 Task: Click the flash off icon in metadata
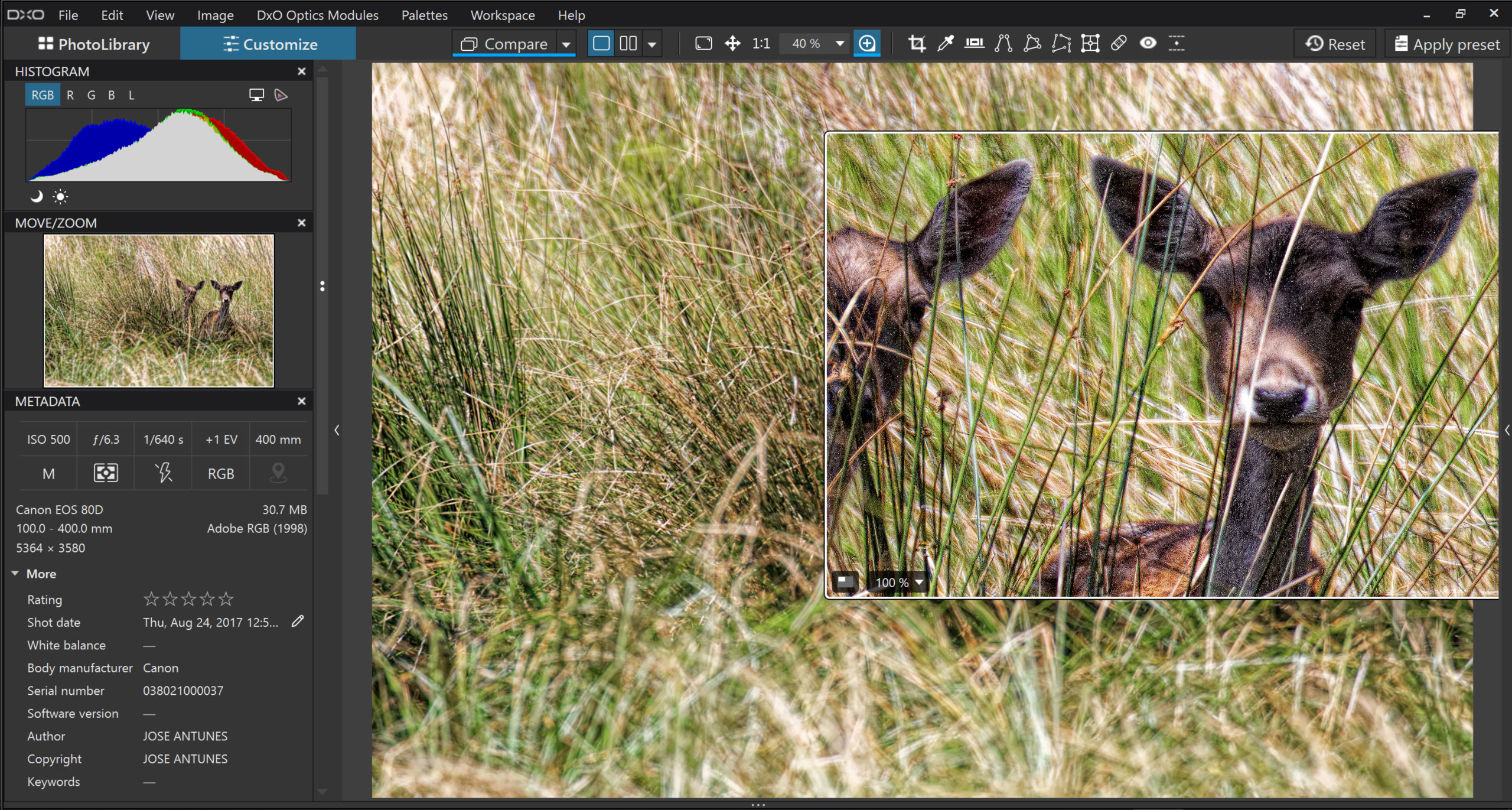(x=163, y=473)
